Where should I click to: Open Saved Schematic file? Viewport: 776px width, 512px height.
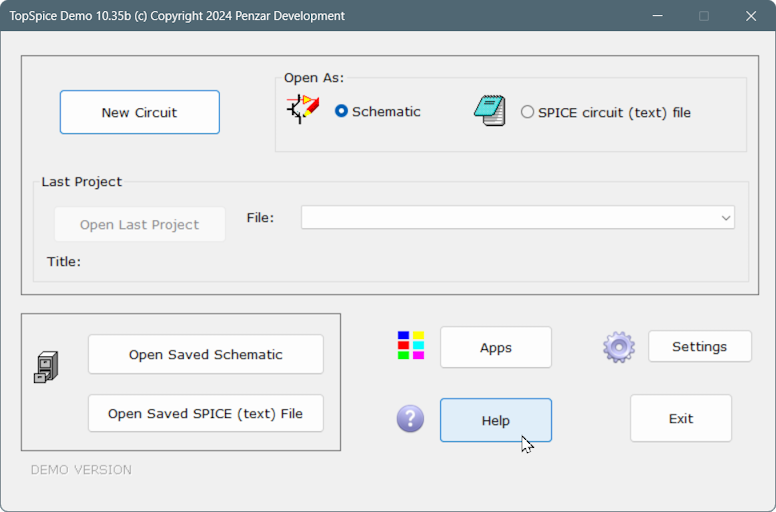[x=206, y=354]
